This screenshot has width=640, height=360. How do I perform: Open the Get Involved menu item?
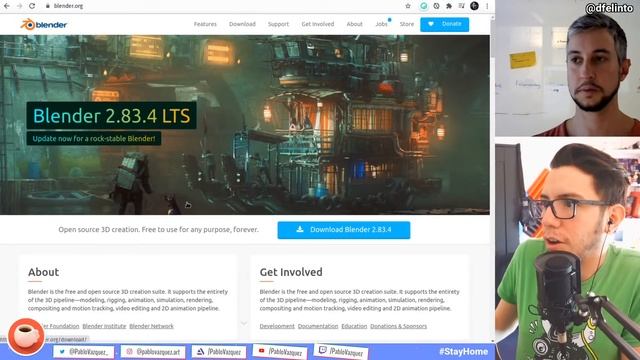click(x=318, y=24)
